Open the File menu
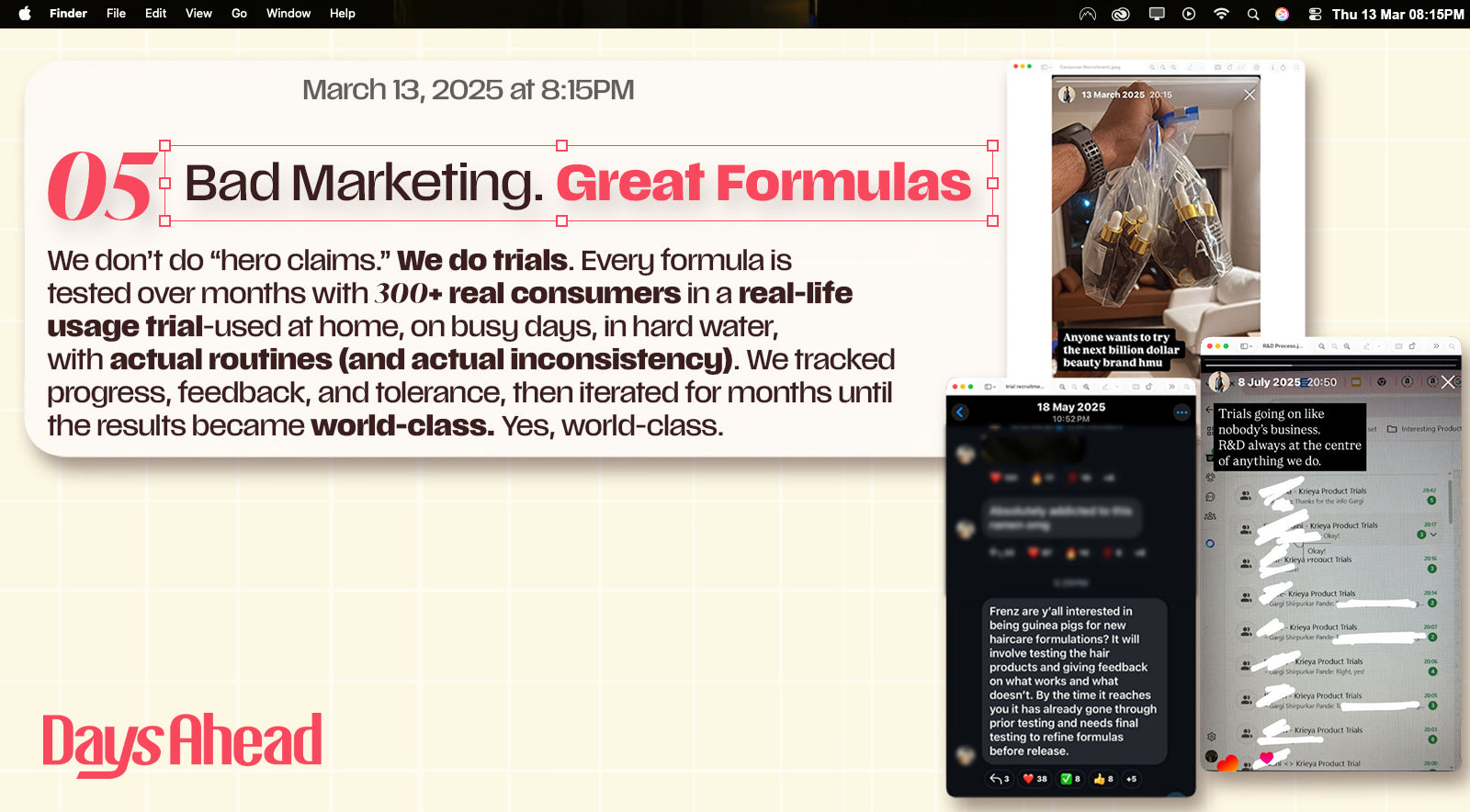The height and width of the screenshot is (812, 1470). (x=116, y=14)
